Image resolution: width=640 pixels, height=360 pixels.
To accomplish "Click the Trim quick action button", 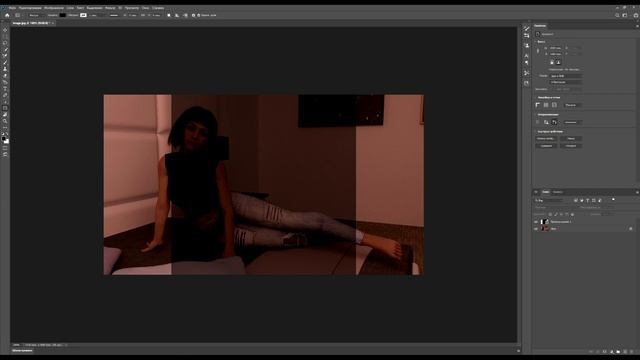I will (x=546, y=146).
